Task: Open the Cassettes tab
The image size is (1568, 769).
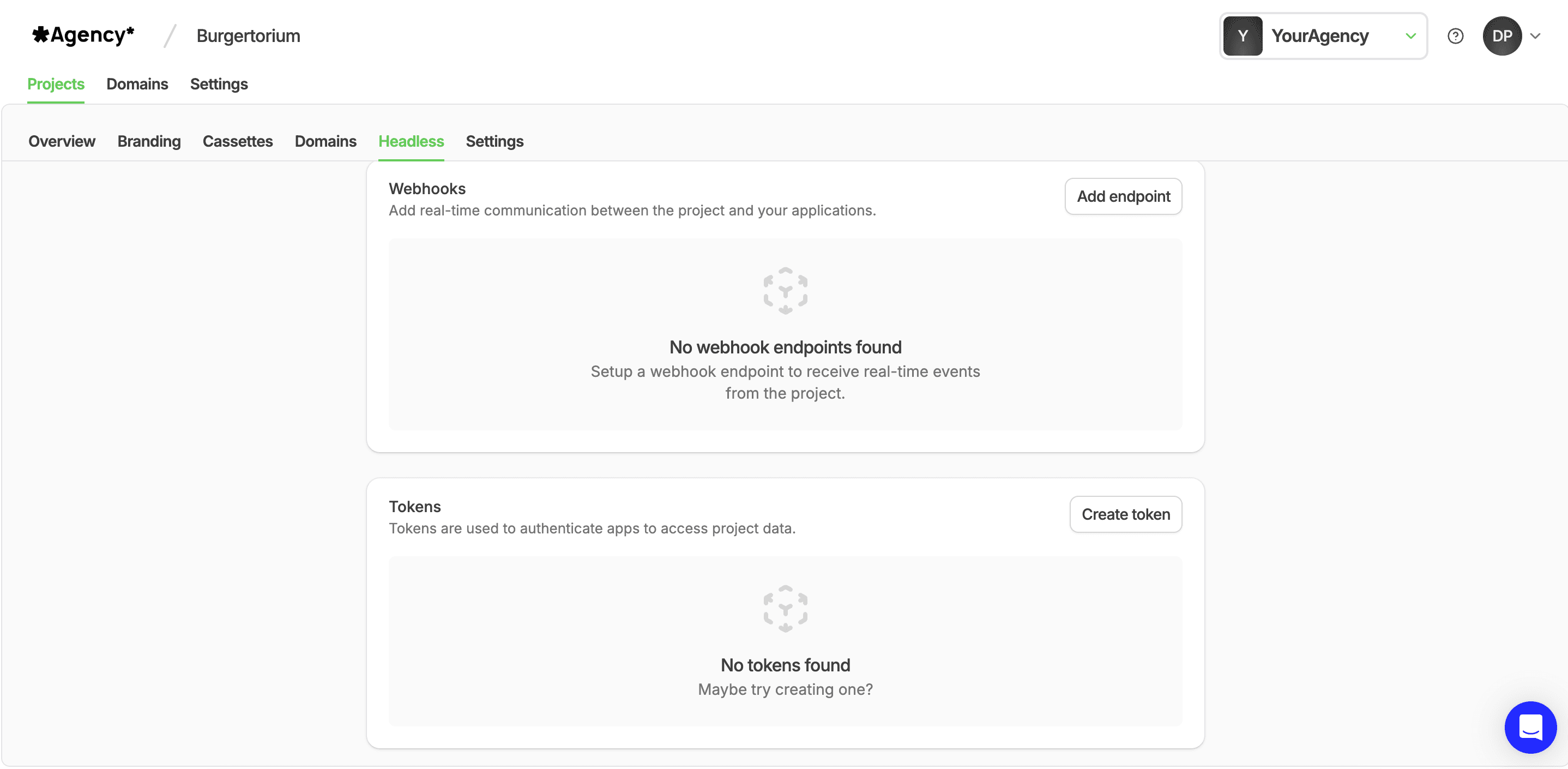Action: [237, 141]
